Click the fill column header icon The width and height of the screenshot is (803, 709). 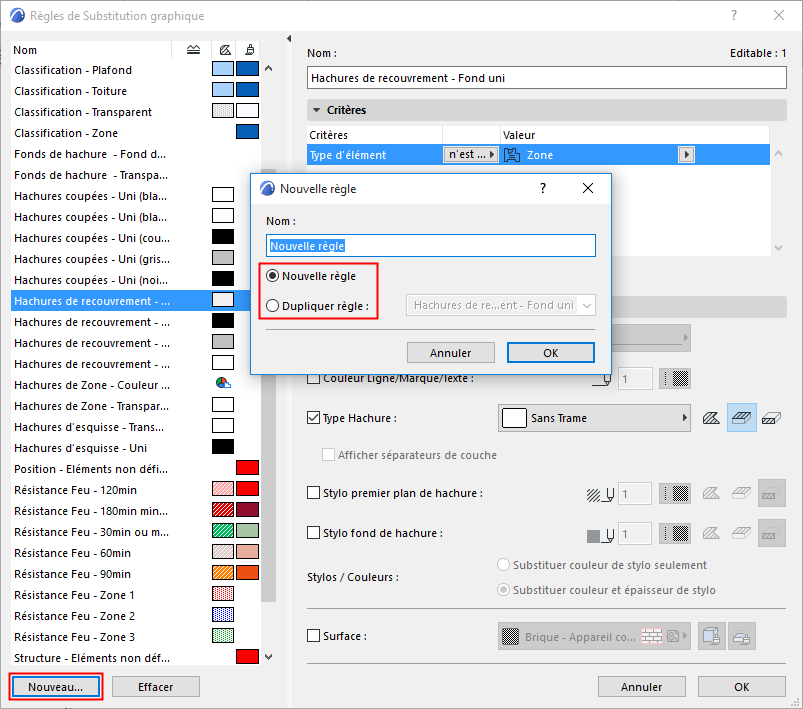coord(225,50)
